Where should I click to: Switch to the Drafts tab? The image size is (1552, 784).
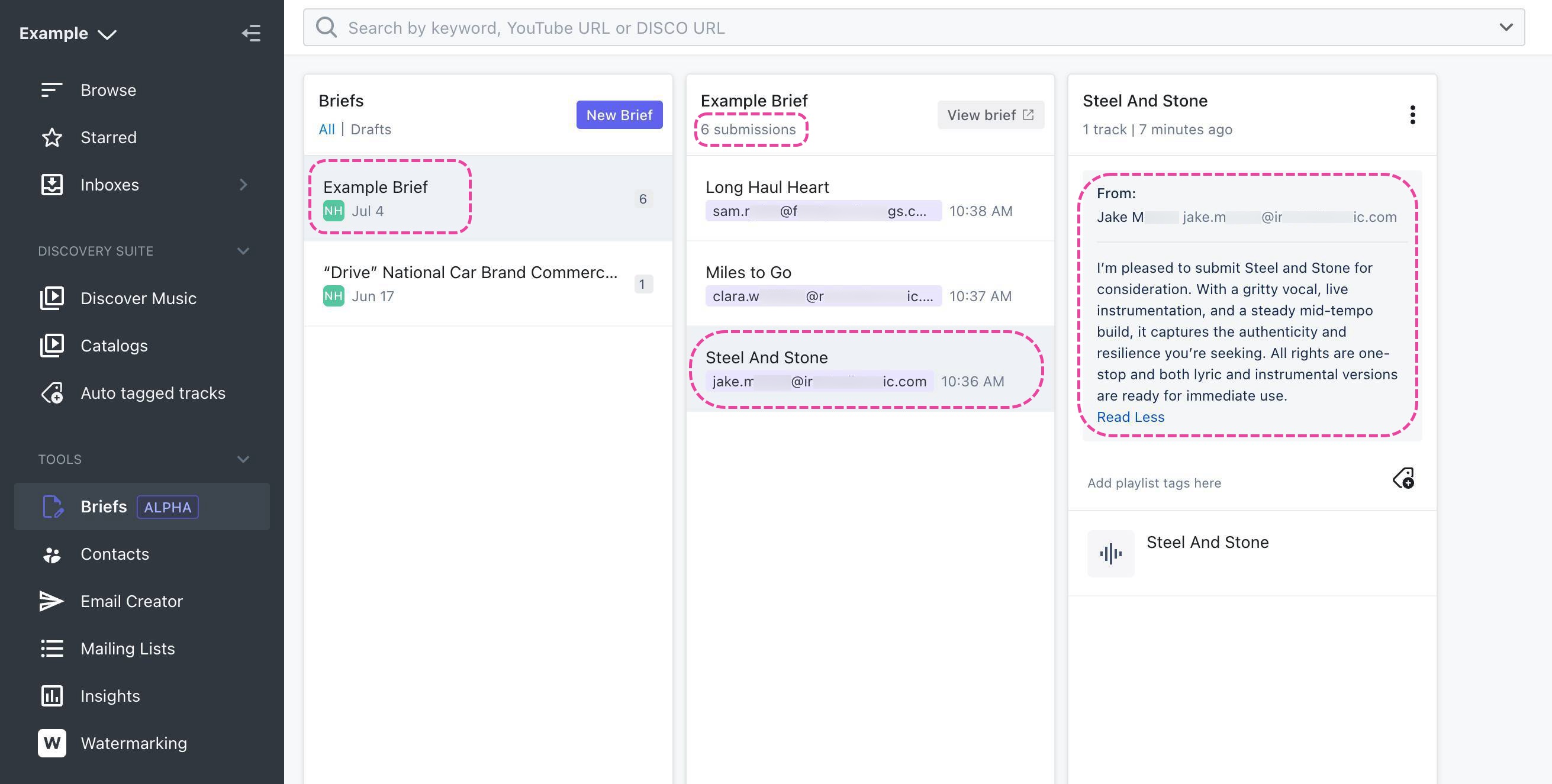[x=371, y=130]
